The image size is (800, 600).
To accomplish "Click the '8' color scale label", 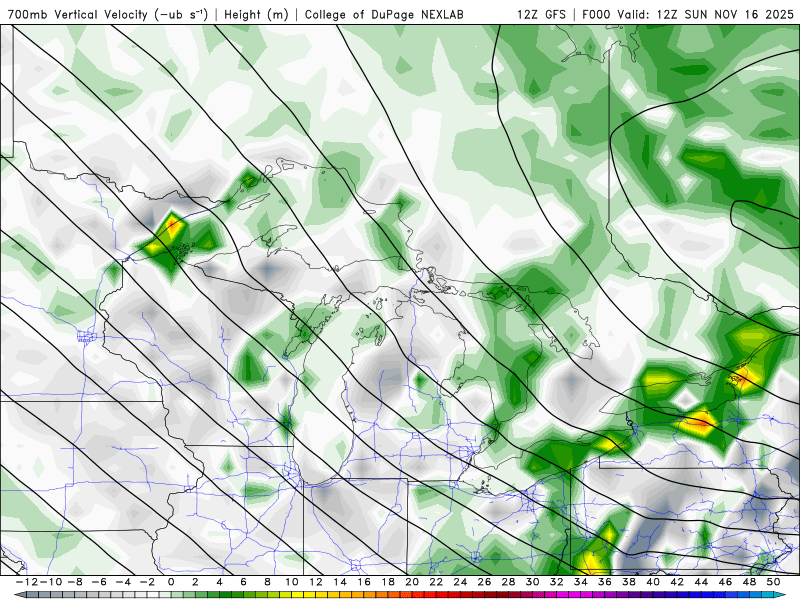I will (267, 582).
